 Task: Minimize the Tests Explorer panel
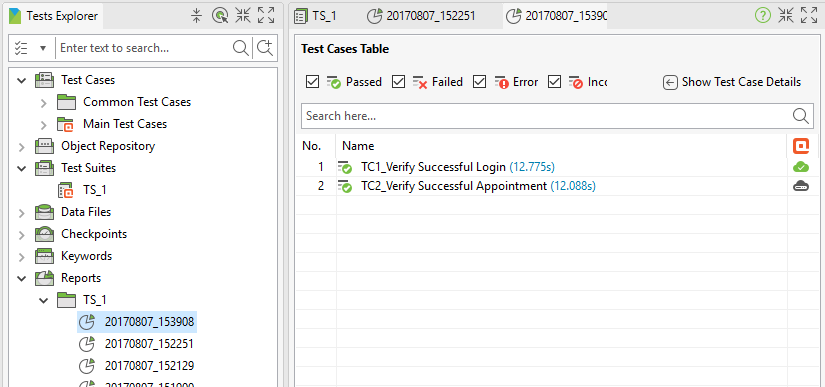pos(243,15)
